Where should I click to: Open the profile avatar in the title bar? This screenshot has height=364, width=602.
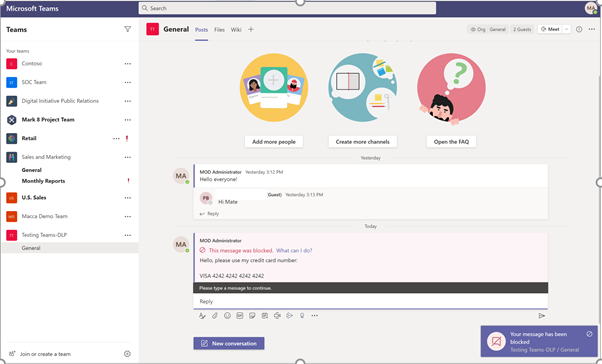click(591, 8)
